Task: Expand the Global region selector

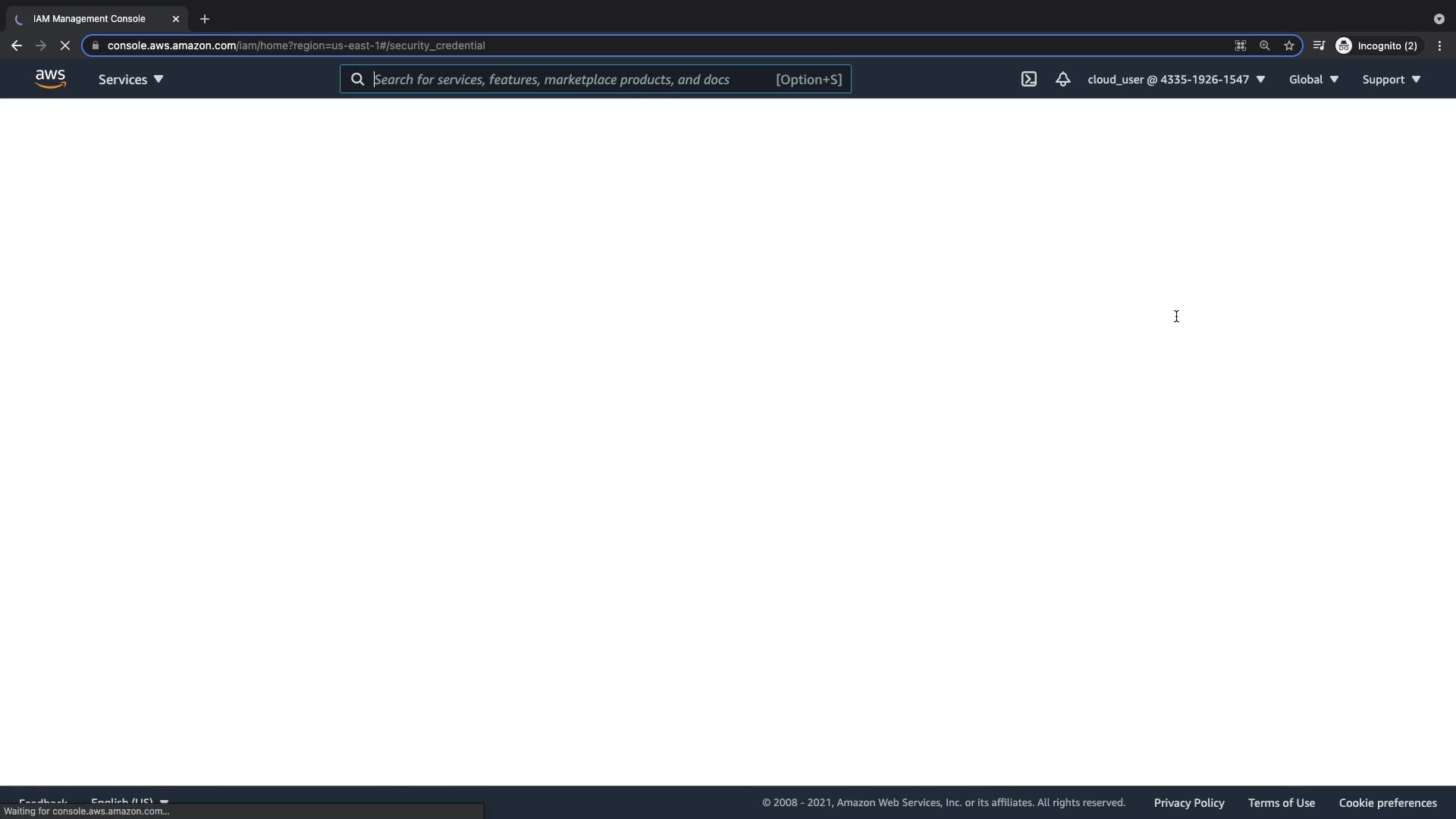Action: coord(1313,79)
